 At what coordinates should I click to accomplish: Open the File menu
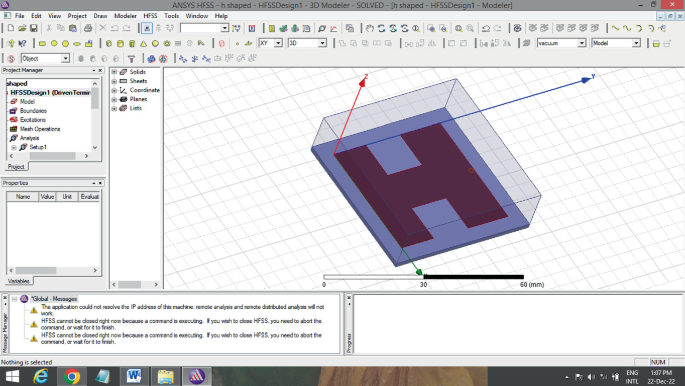click(20, 16)
